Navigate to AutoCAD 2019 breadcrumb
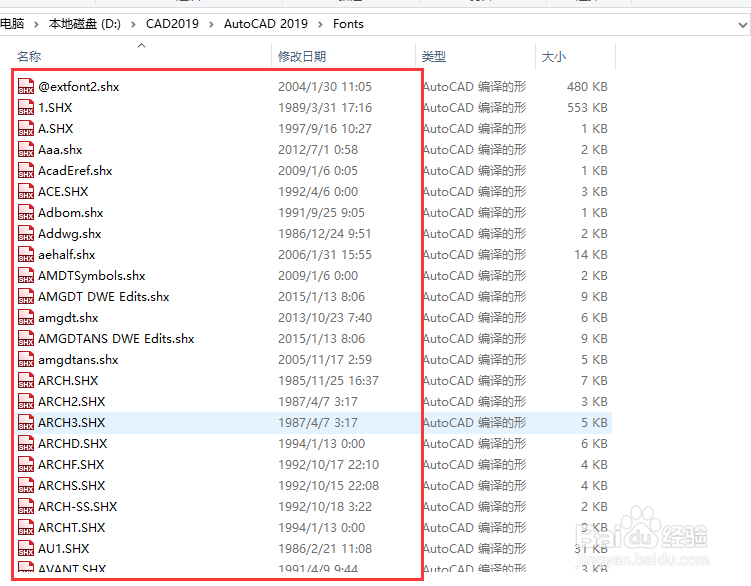The image size is (751, 586). 266,24
